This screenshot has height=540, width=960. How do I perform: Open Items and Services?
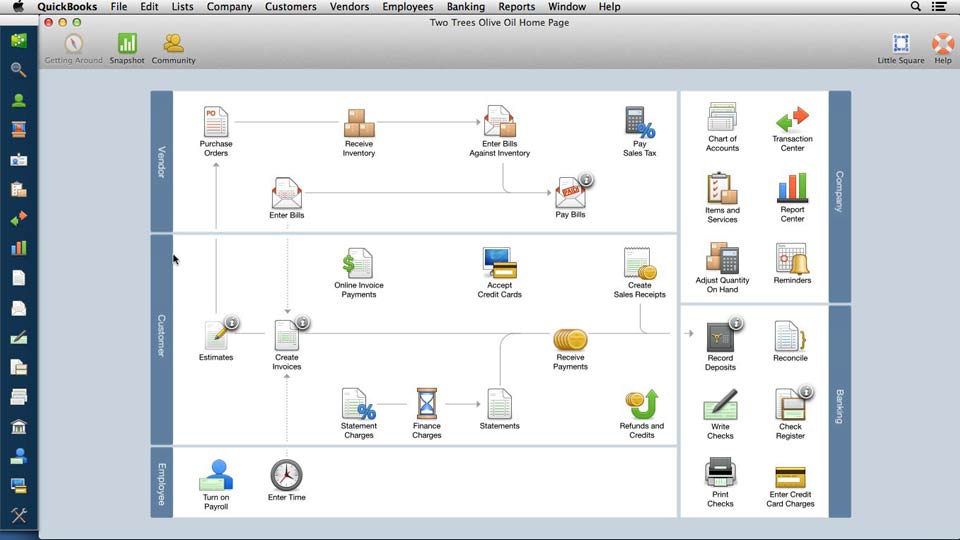[x=722, y=189]
